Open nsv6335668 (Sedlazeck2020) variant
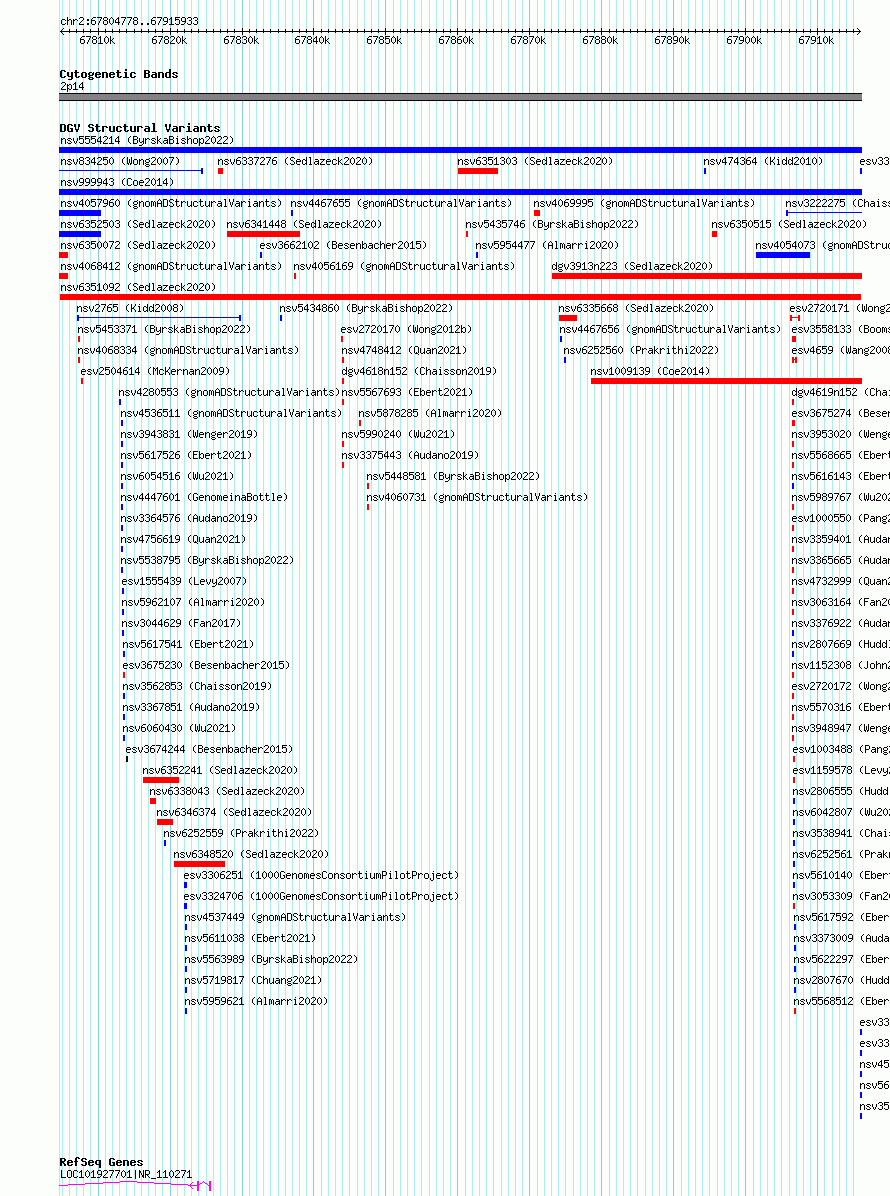This screenshot has height=1196, width=890. pyautogui.click(x=636, y=308)
